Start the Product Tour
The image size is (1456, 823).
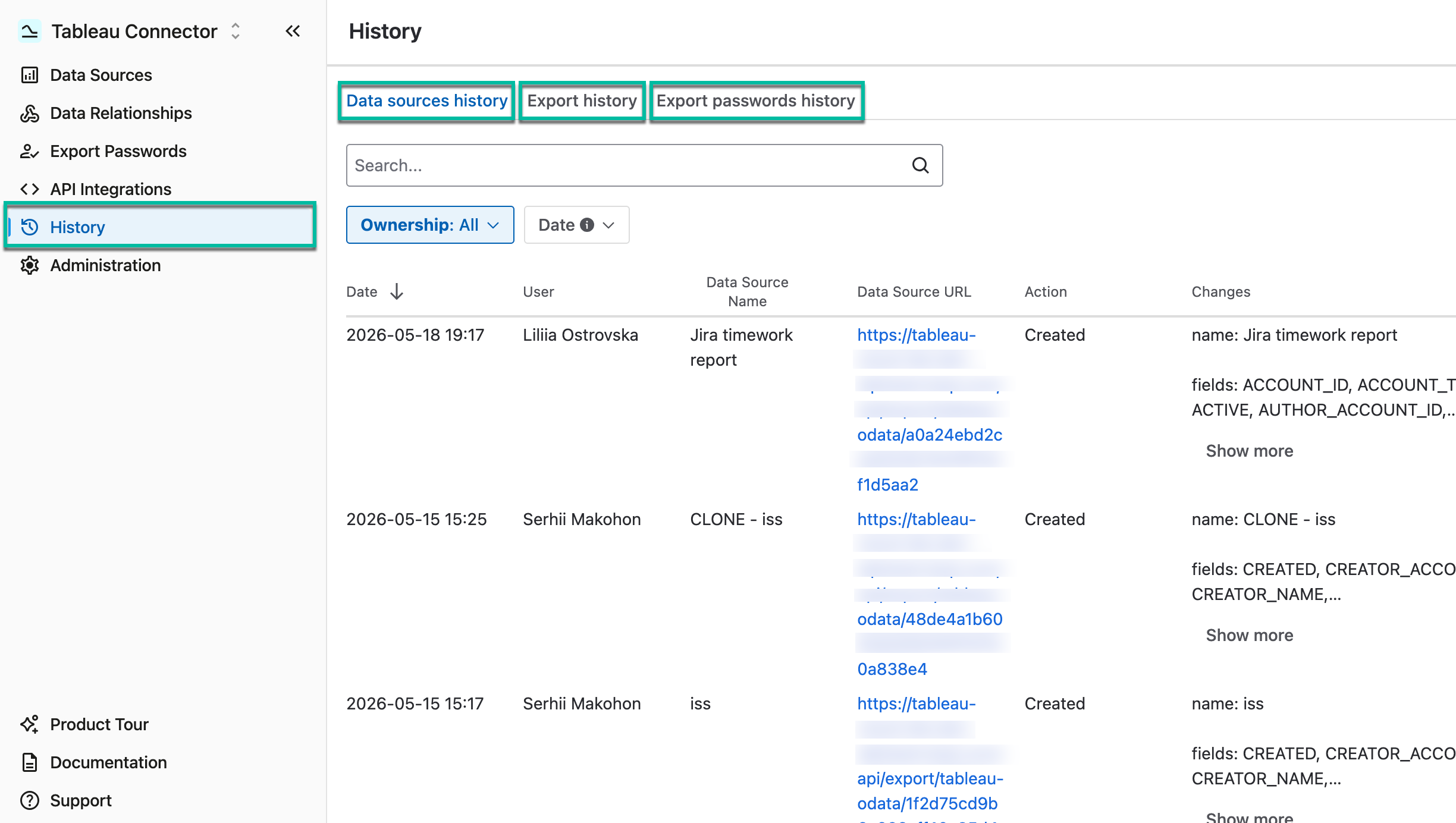click(x=99, y=724)
